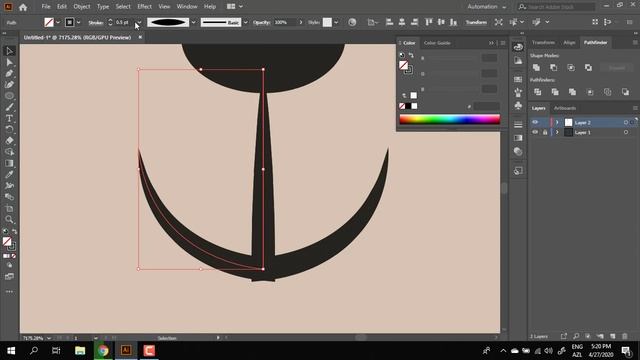Select the Eraser tool
The image size is (640, 360).
coord(9,140)
